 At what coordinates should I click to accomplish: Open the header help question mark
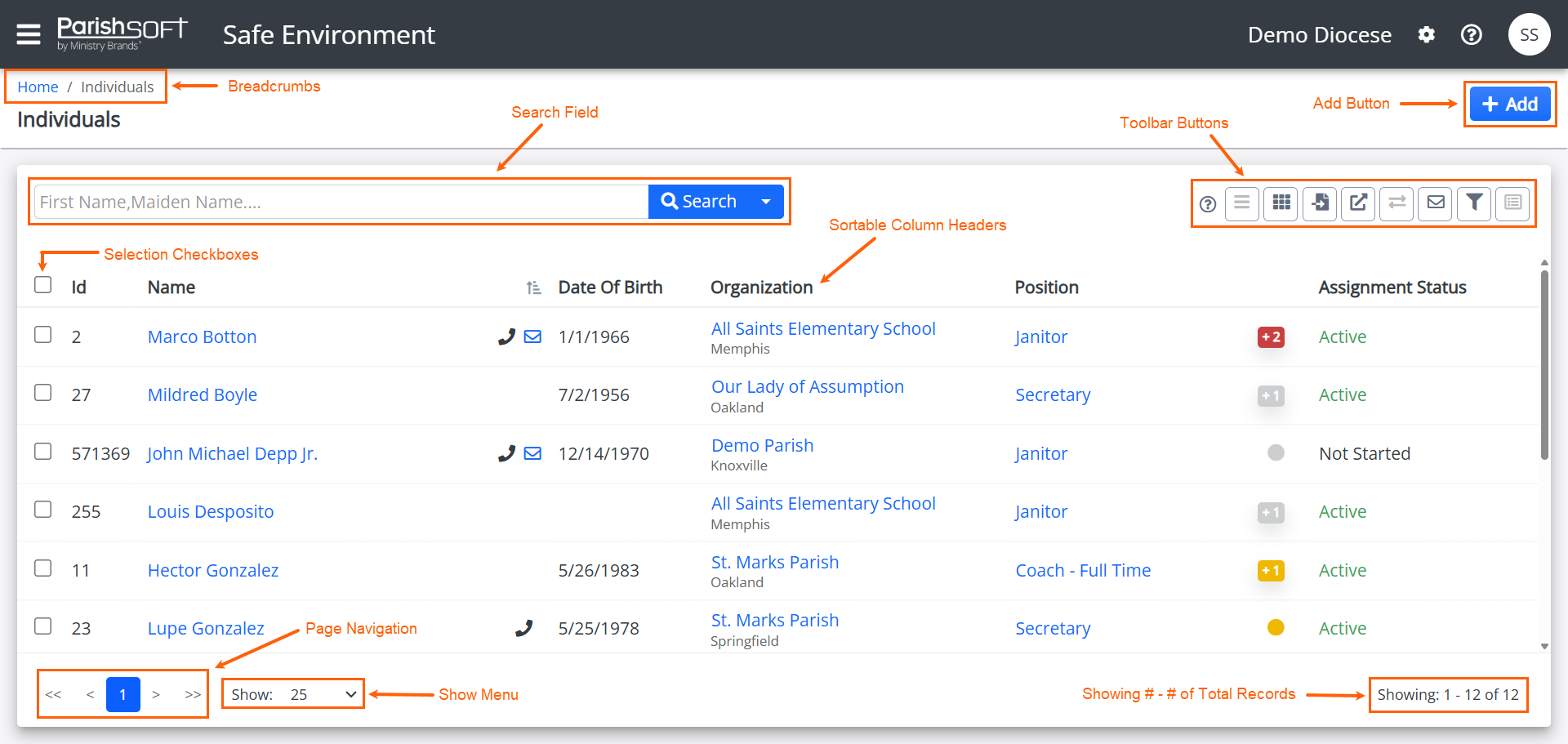pos(1472,34)
